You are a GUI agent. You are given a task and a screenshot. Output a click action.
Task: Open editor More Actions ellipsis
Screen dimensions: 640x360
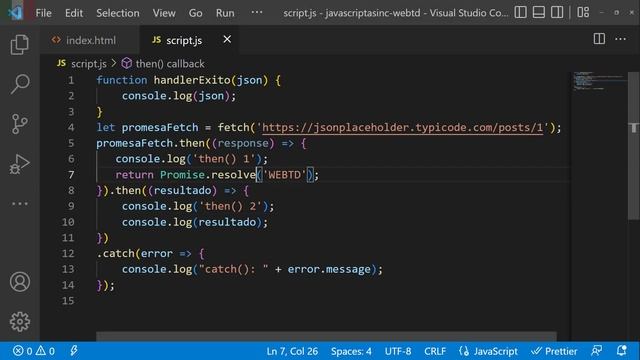pos(620,39)
